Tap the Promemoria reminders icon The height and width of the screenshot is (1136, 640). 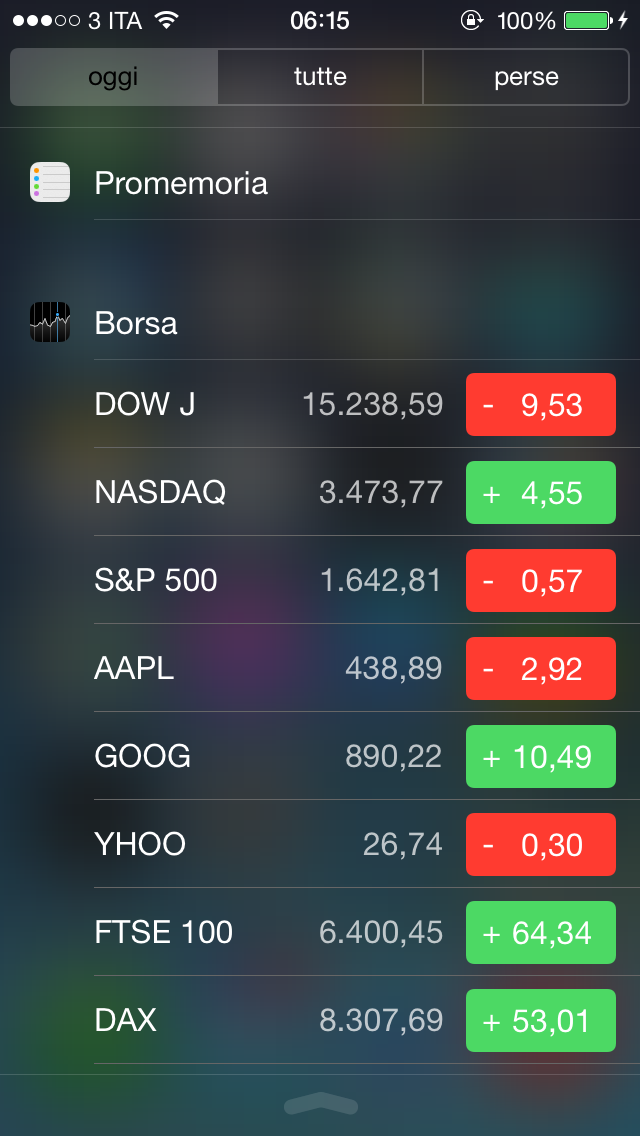pos(50,183)
